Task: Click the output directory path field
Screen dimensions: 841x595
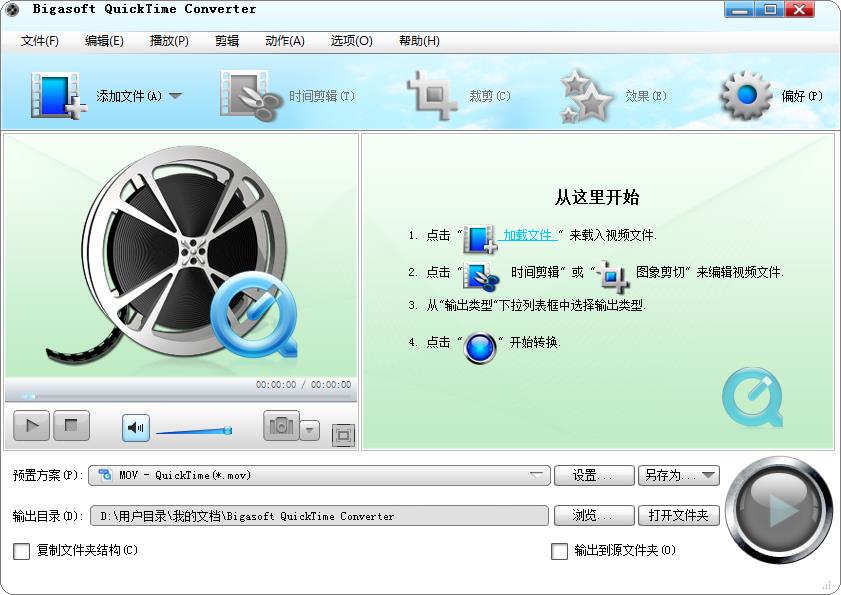Action: pyautogui.click(x=320, y=515)
